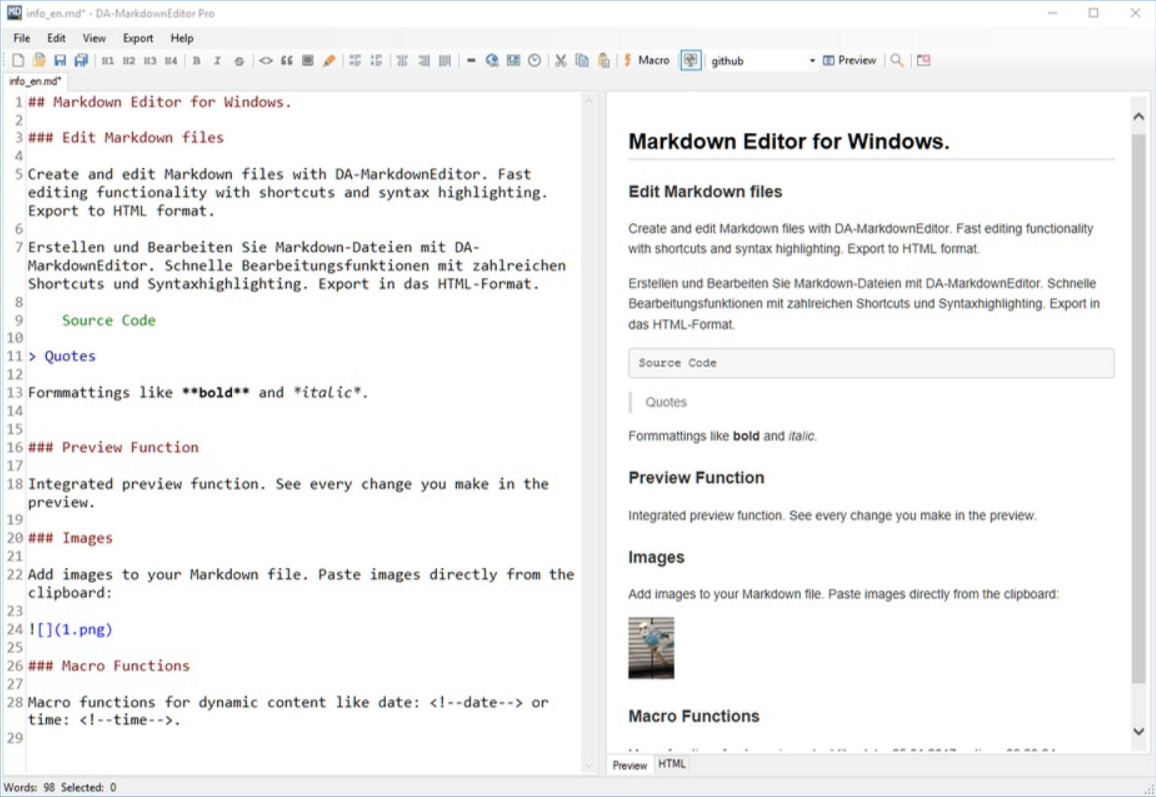
Task: Click the 'Selected: 0' status bar entry
Action: [x=88, y=787]
